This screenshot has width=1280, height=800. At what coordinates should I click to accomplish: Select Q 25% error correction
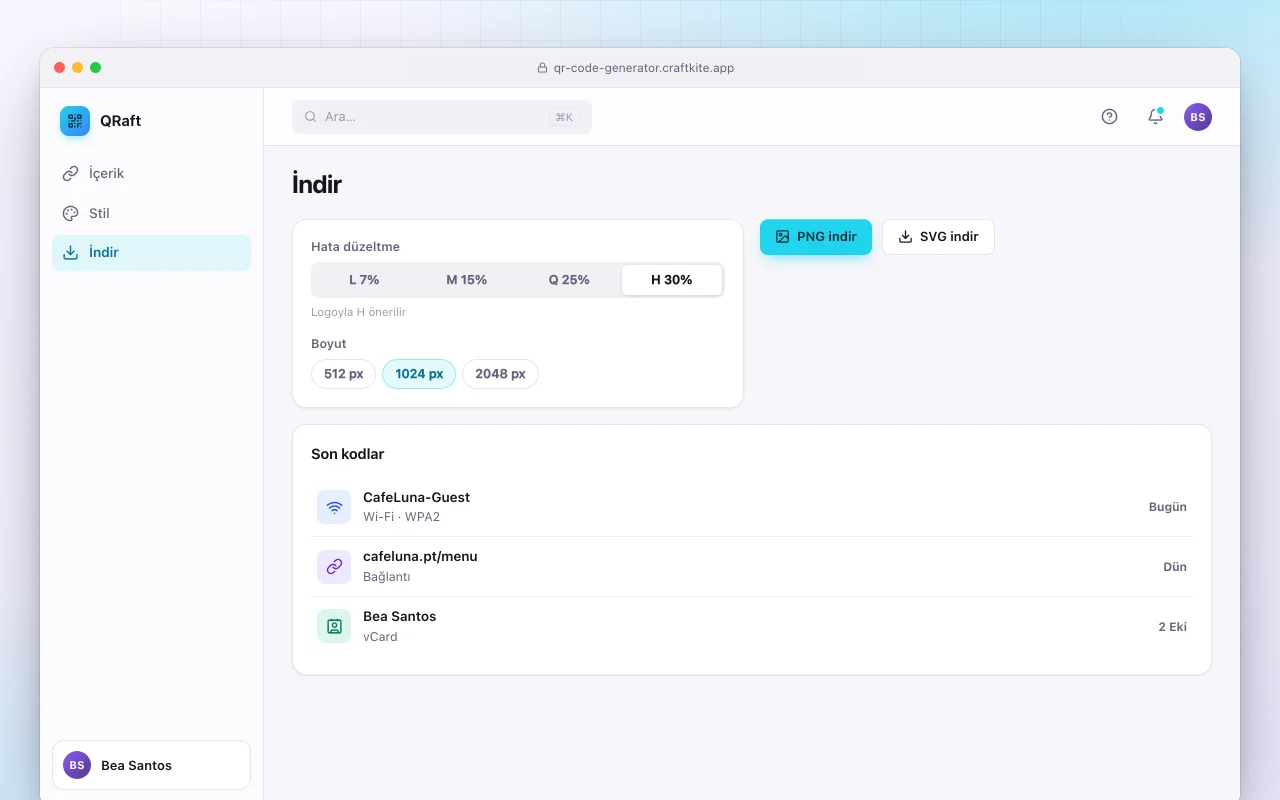coord(569,280)
